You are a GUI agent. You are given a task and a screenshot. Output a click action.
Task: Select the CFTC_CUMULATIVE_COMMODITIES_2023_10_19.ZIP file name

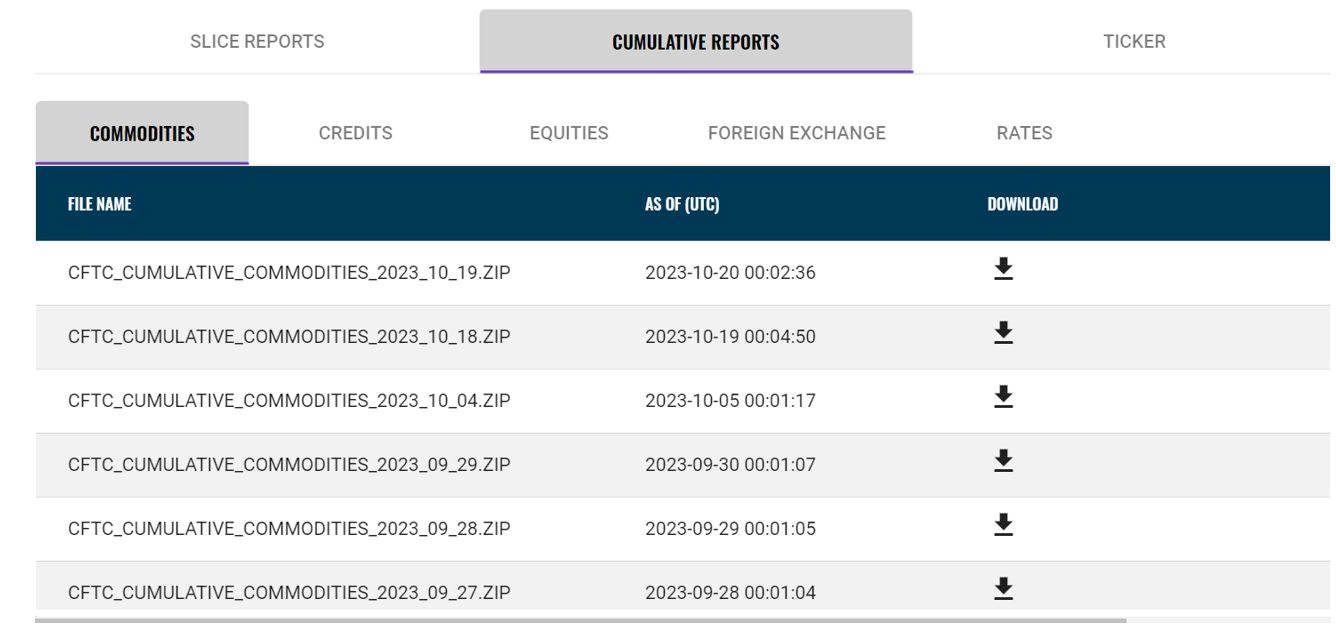(289, 272)
